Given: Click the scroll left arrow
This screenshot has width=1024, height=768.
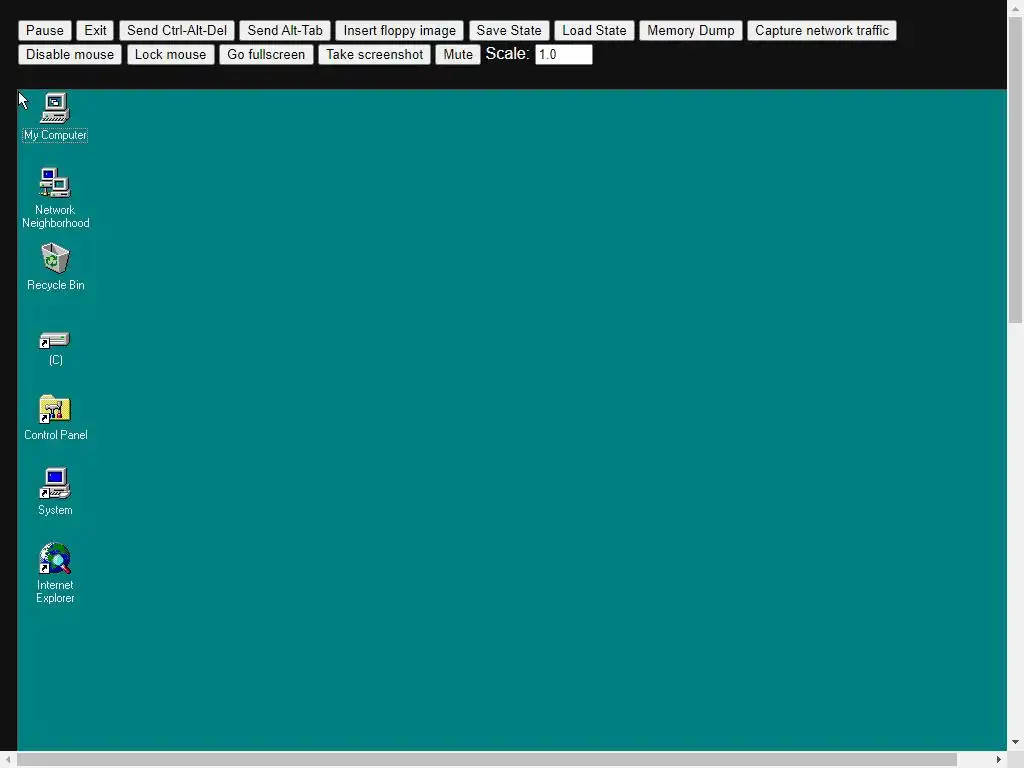Looking at the screenshot, I should pyautogui.click(x=7, y=760).
